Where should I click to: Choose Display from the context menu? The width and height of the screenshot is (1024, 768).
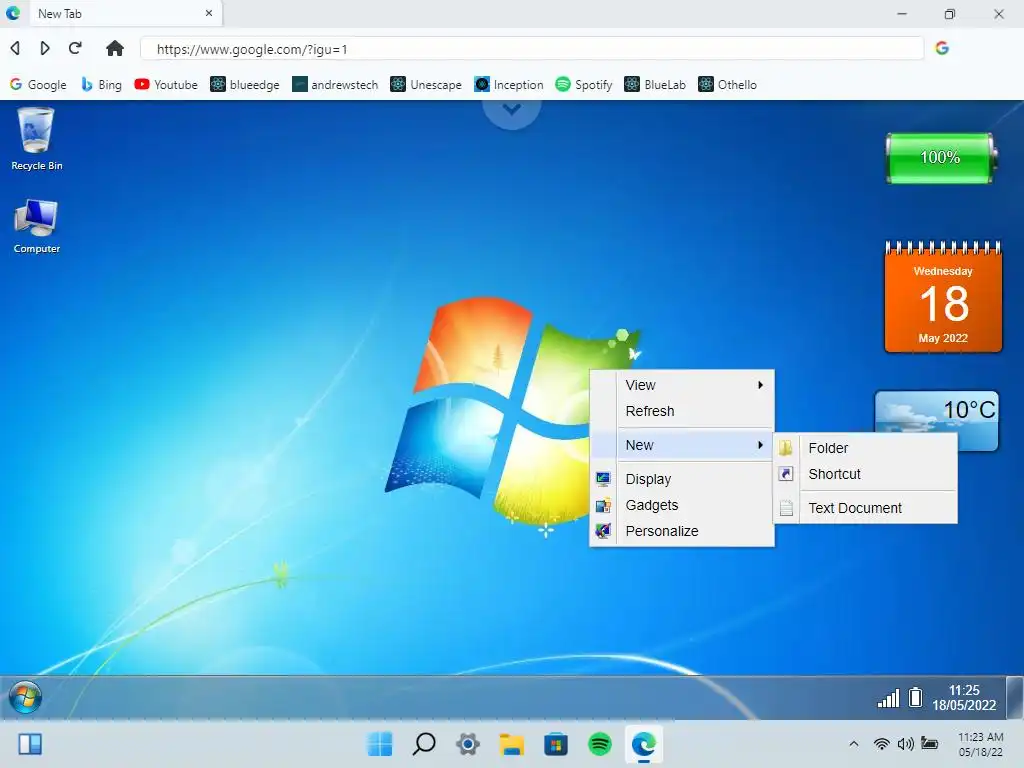pos(682,479)
